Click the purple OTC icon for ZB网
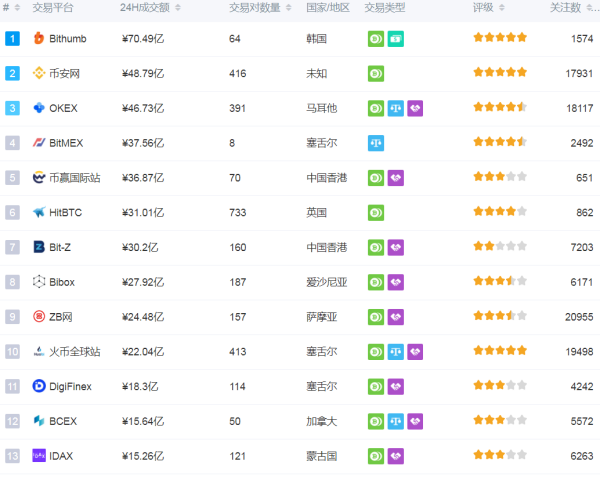The height and width of the screenshot is (480, 600). click(396, 317)
